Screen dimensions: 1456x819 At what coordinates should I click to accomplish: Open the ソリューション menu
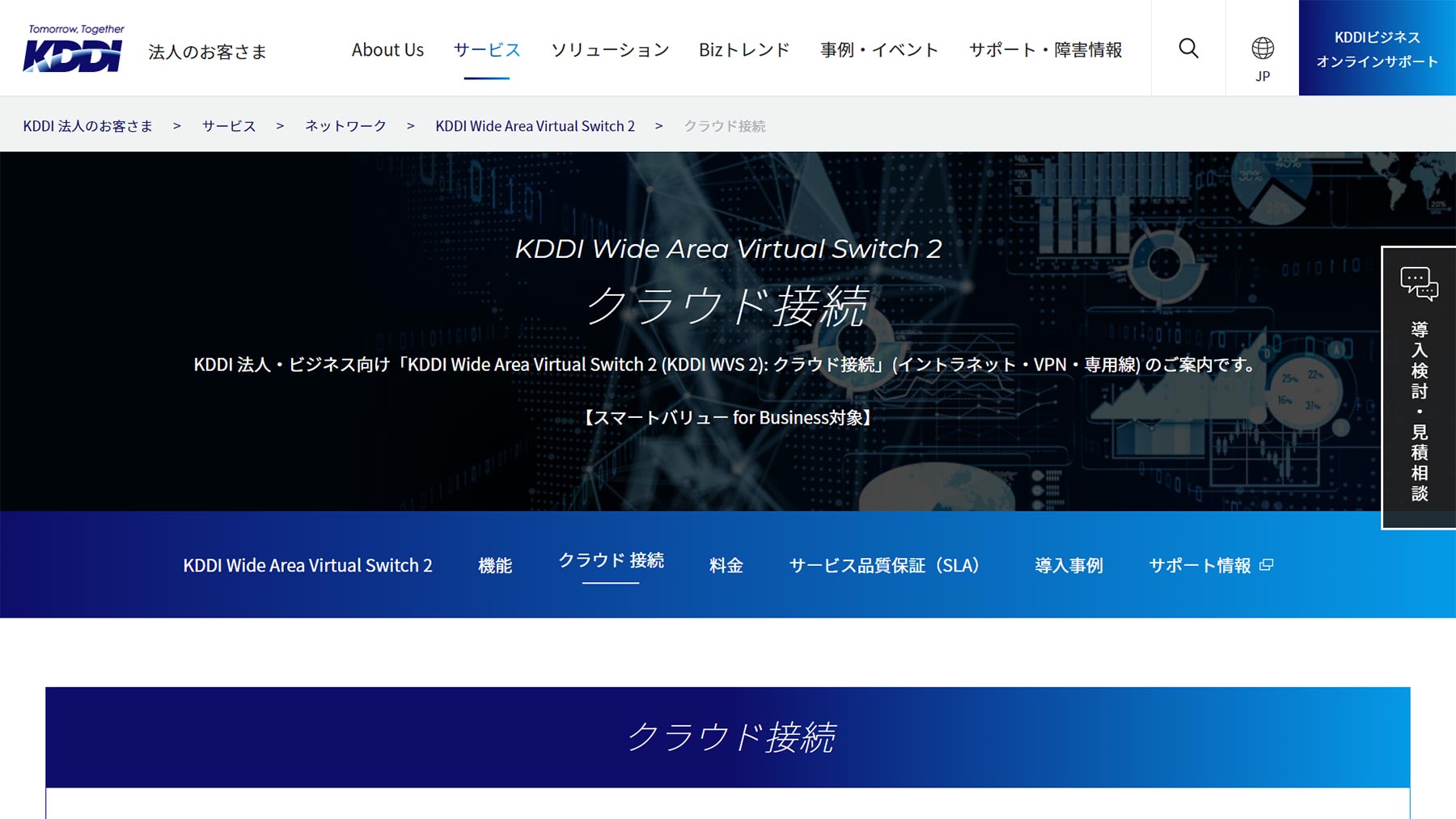coord(610,50)
